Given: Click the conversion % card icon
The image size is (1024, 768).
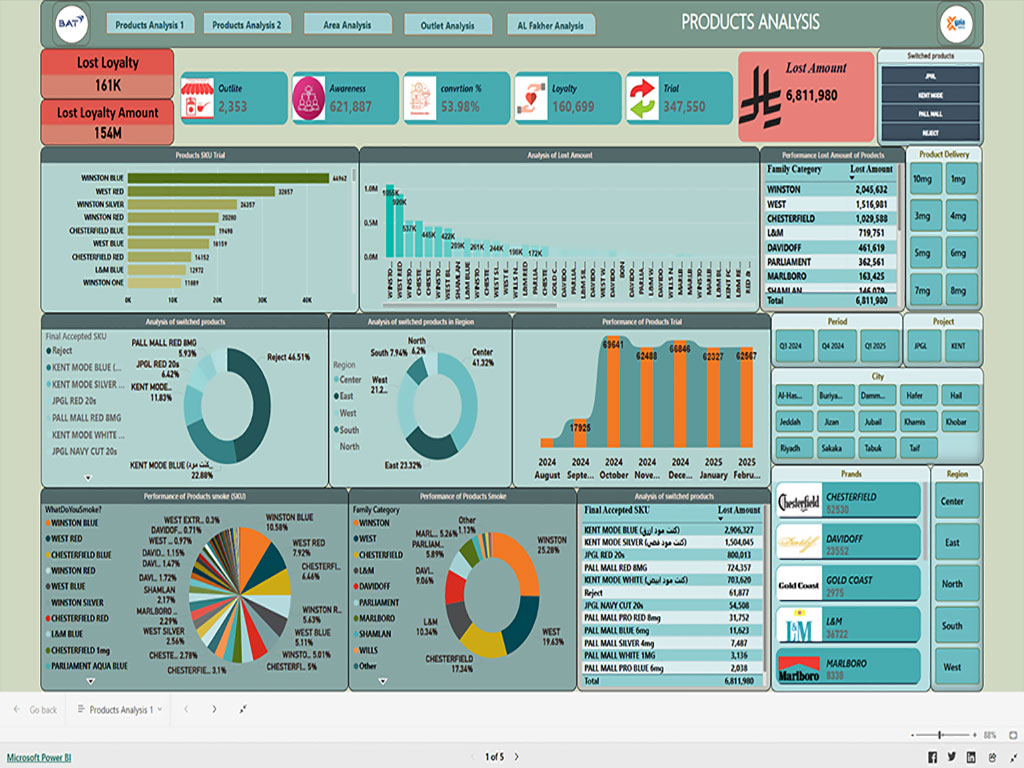Looking at the screenshot, I should (420, 98).
